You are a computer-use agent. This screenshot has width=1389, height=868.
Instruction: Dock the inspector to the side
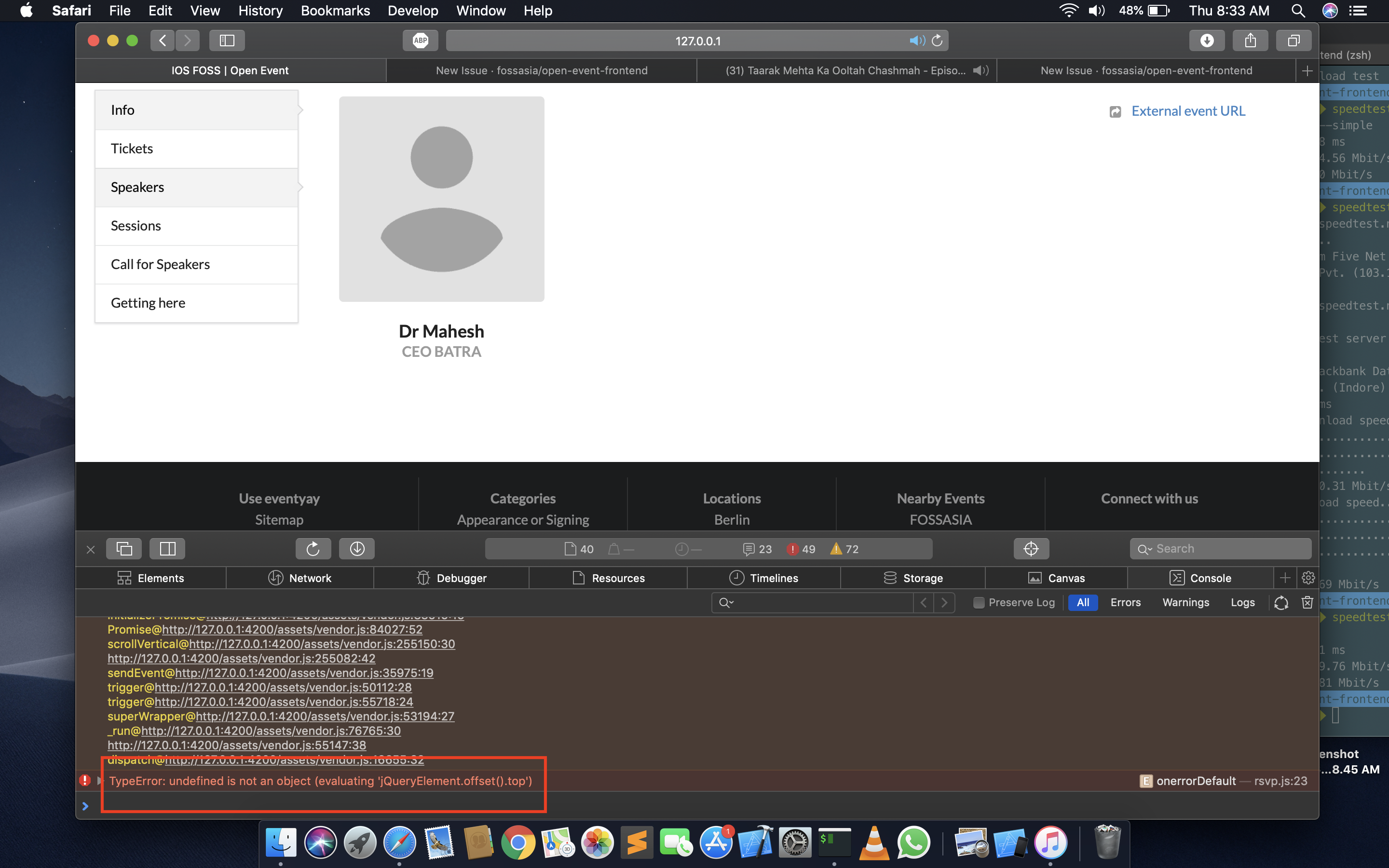[x=167, y=548]
